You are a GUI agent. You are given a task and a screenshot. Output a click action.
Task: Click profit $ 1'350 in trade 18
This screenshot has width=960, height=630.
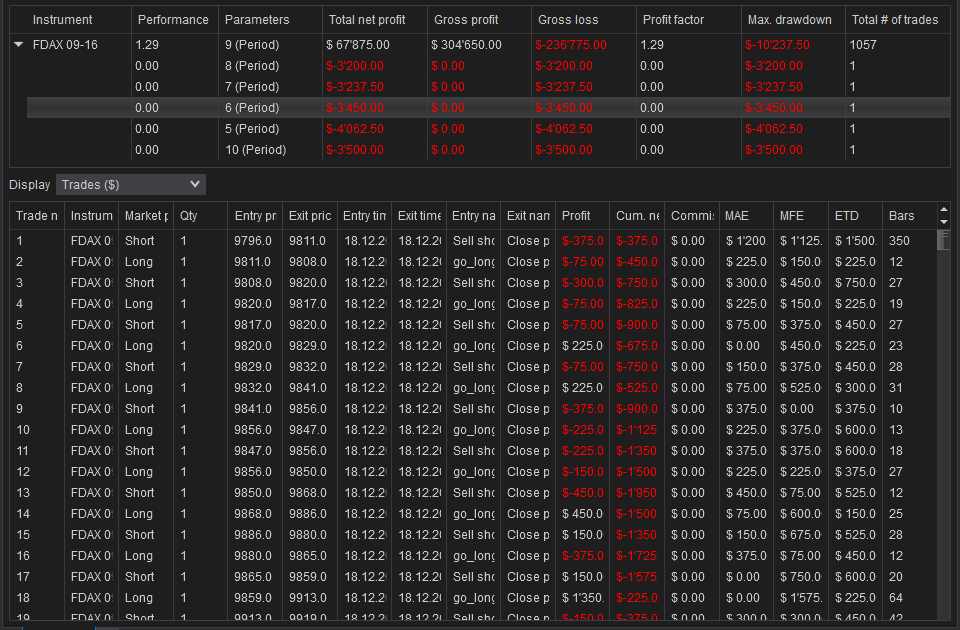coord(582,598)
